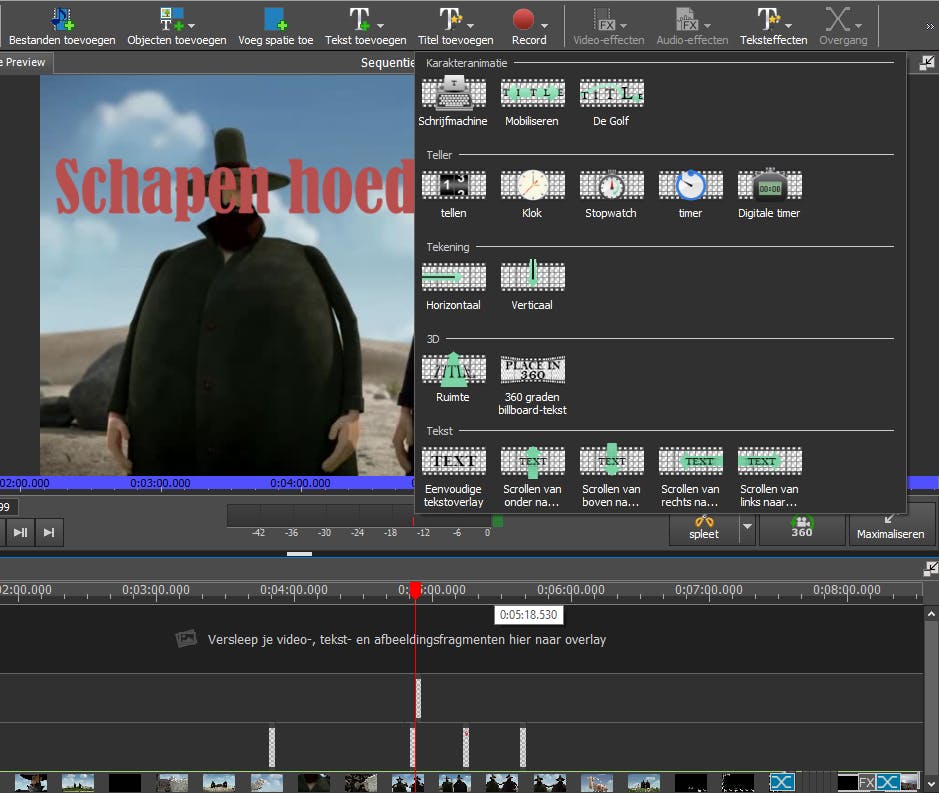Click the play/pause step button
The height and width of the screenshot is (793, 939).
[20, 532]
